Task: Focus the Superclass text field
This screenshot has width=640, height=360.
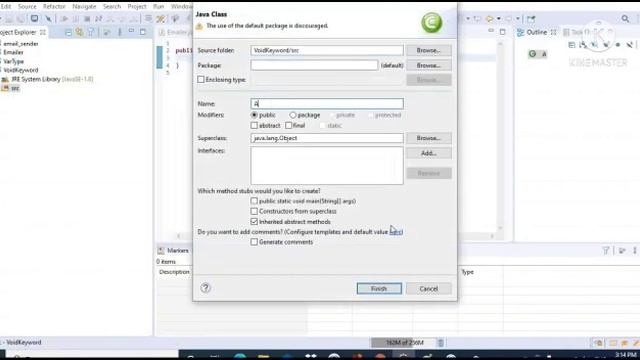Action: click(327, 138)
